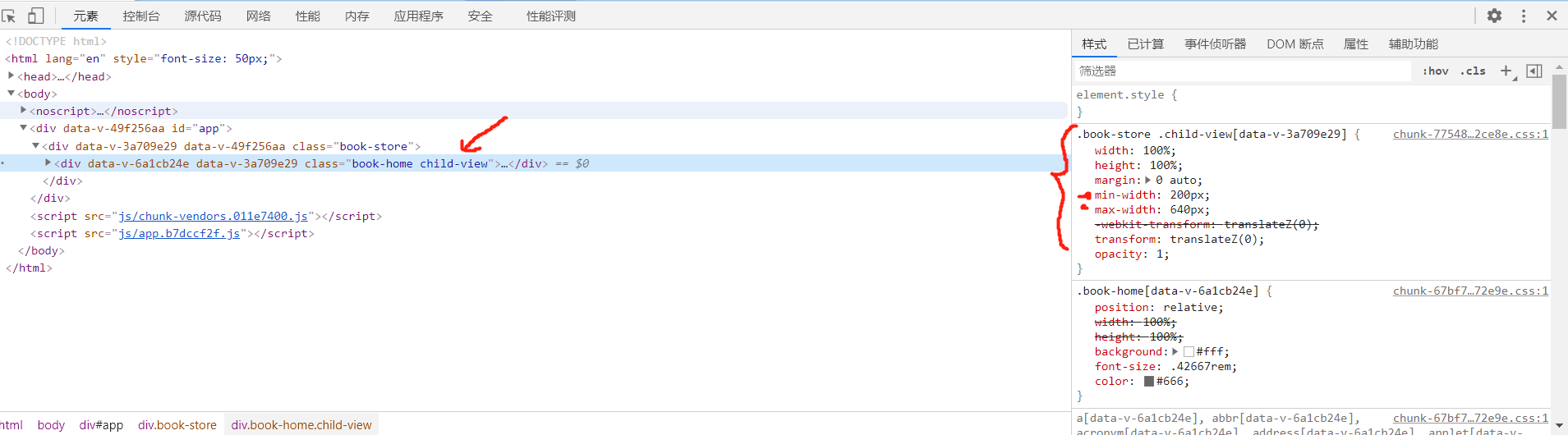Close the DevTools panel
This screenshot has width=1568, height=435.
[x=1552, y=16]
